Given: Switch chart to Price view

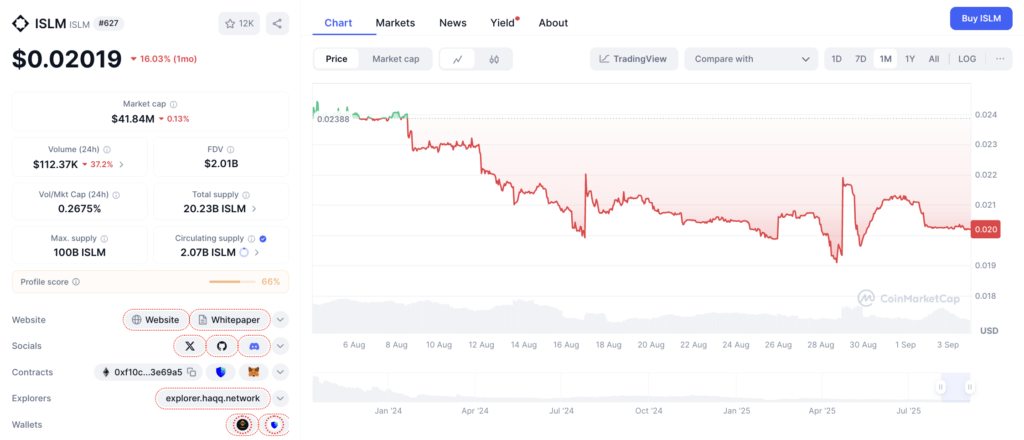Looking at the screenshot, I should click(x=336, y=59).
